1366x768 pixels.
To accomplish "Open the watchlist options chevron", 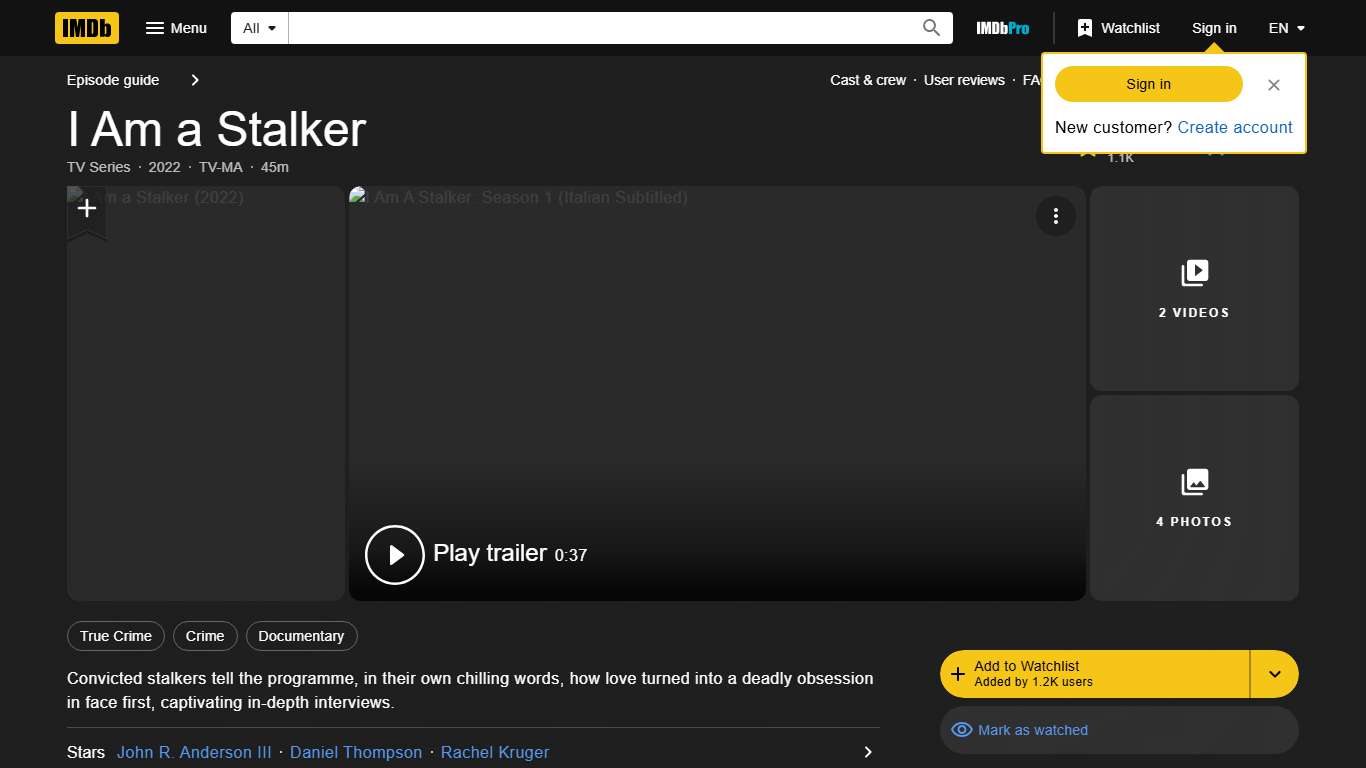I will click(x=1274, y=673).
